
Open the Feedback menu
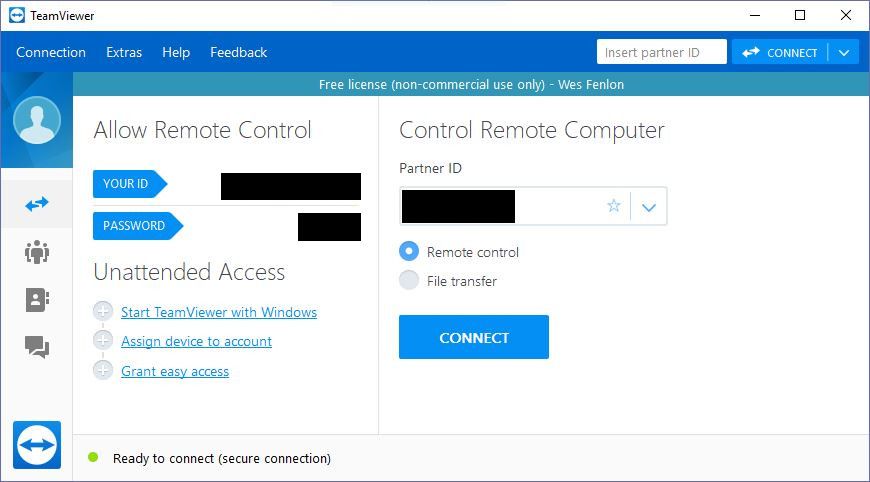click(238, 53)
